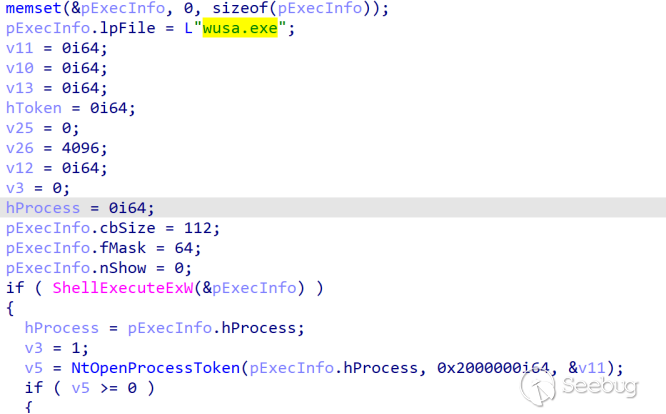Viewport: 666px width, 414px height.
Task: Click the v11 variable declaration line
Action: (x=56, y=48)
